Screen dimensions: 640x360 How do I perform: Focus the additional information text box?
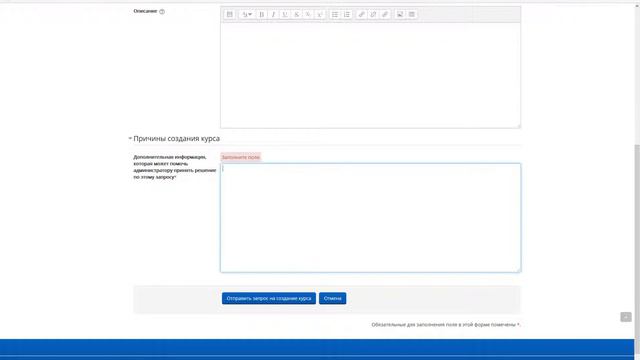[370, 218]
